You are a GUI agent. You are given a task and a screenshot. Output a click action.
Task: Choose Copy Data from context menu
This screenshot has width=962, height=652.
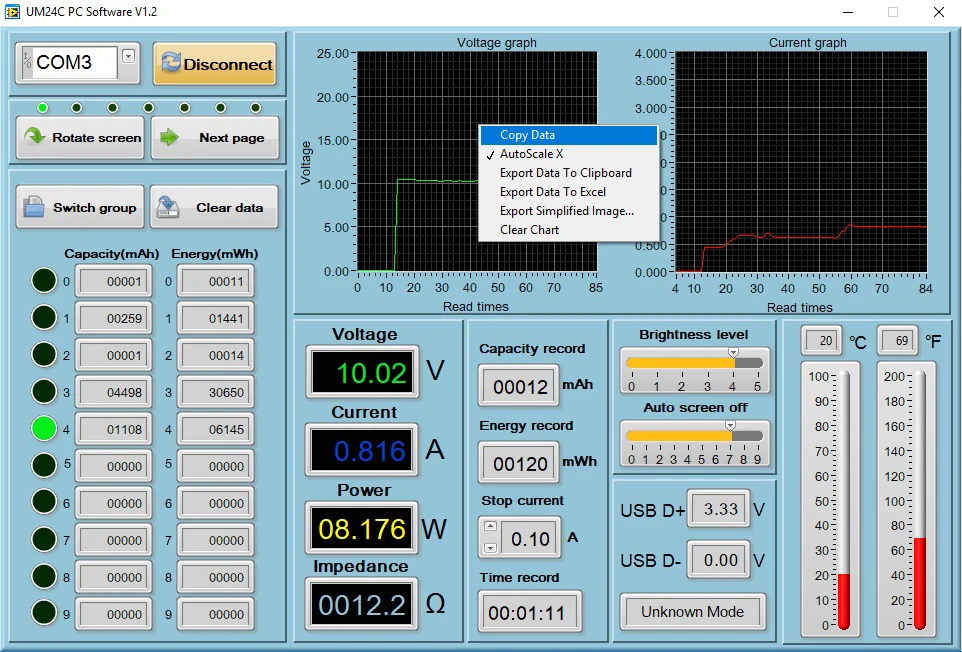pos(528,135)
